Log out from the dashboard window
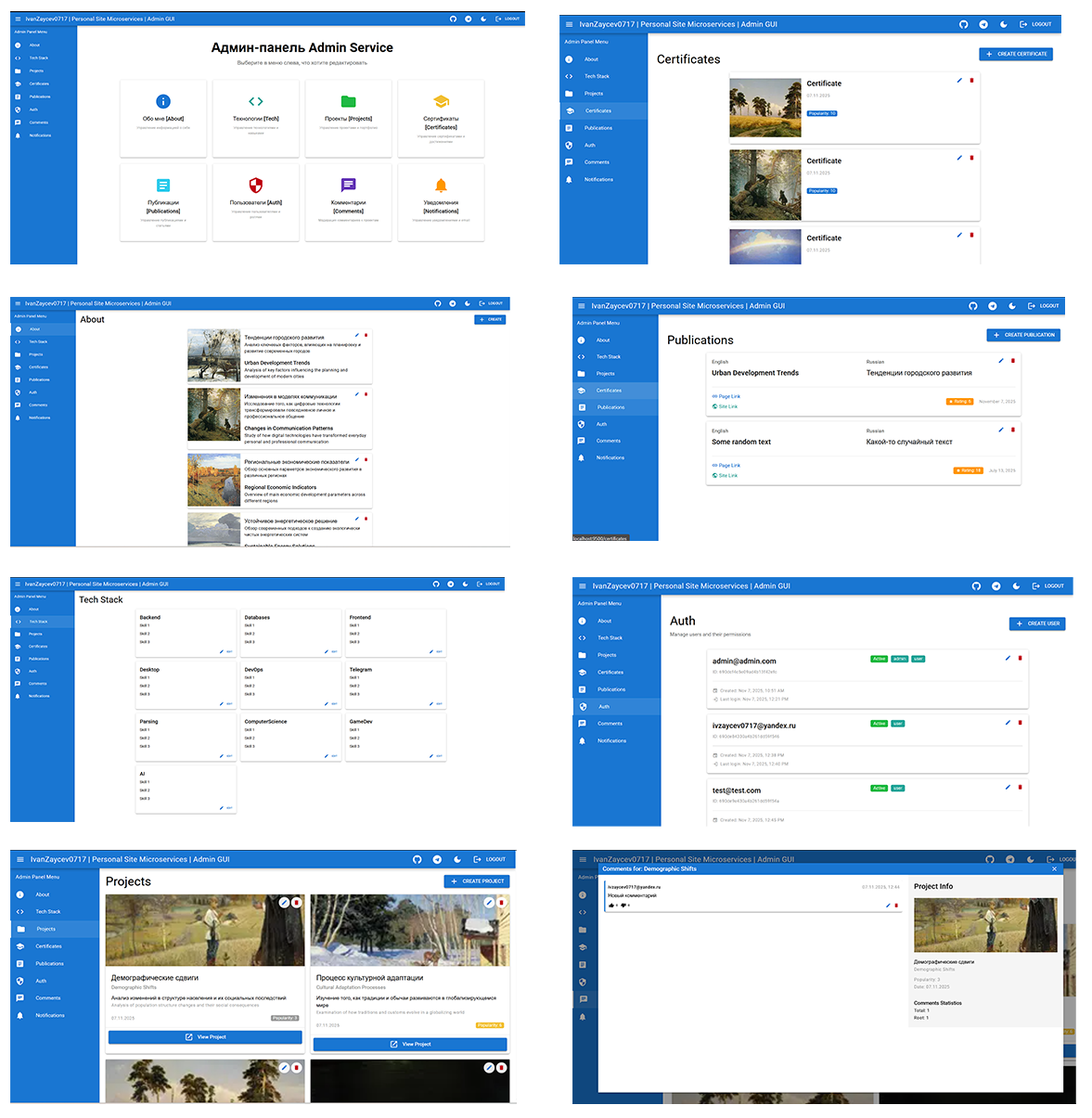Screen dimensions: 1092x1118 click(x=507, y=19)
